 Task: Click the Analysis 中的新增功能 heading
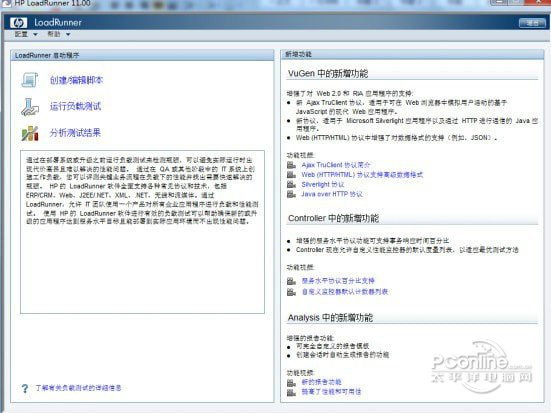(x=330, y=318)
